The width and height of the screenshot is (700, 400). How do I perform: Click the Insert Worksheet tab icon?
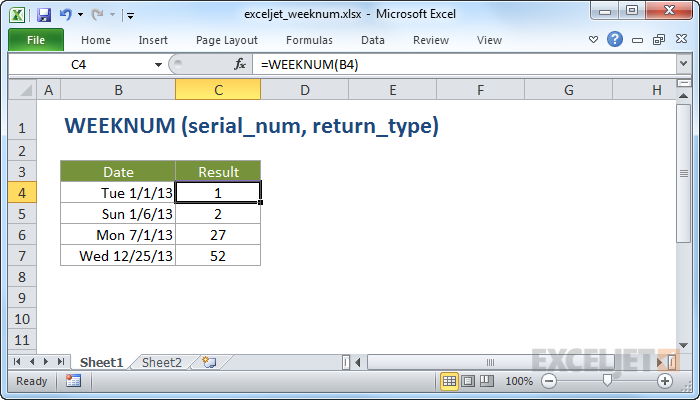click(209, 362)
